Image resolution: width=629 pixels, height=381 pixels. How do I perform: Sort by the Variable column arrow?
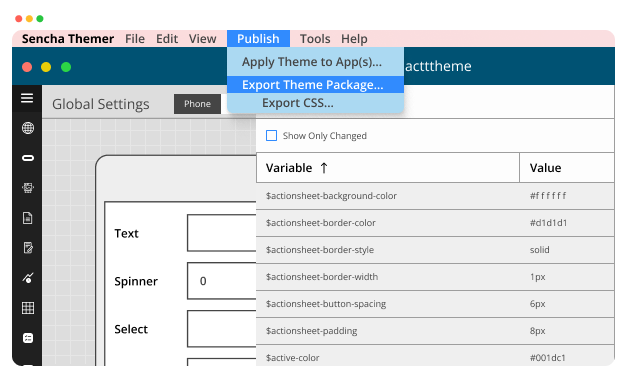(x=324, y=168)
